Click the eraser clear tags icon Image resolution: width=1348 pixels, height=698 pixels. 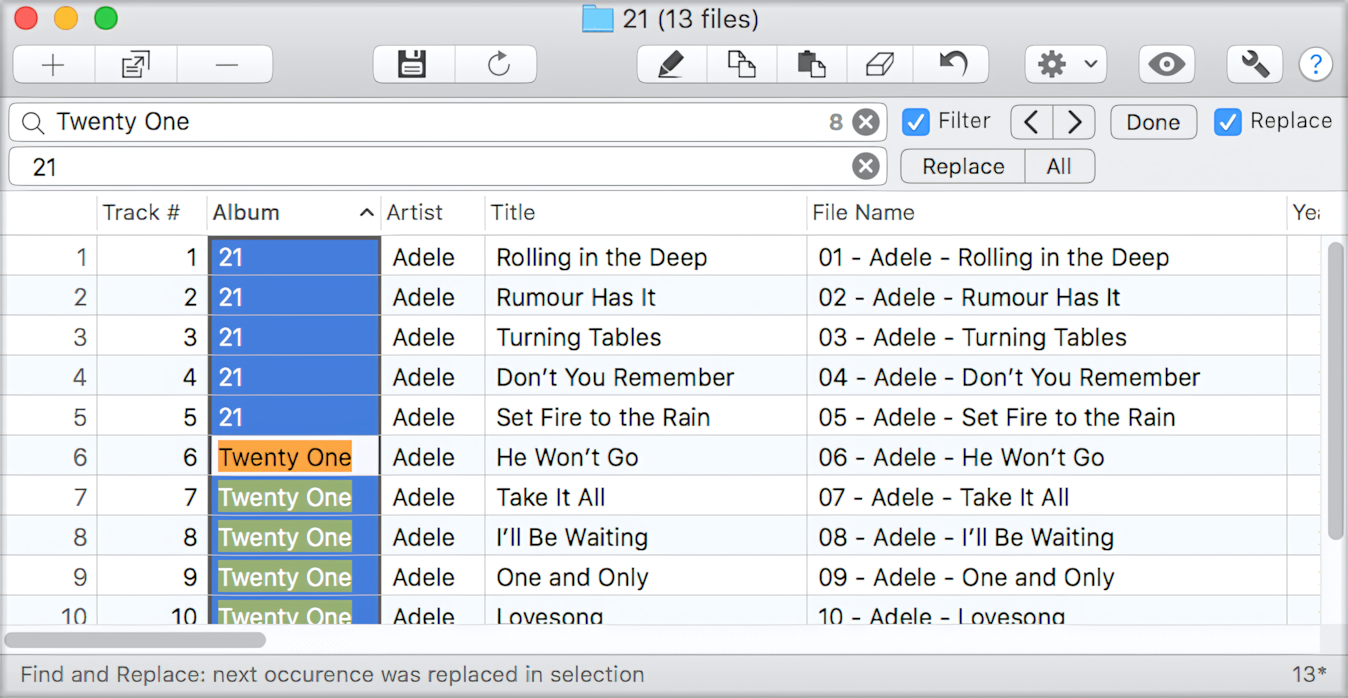tap(879, 65)
